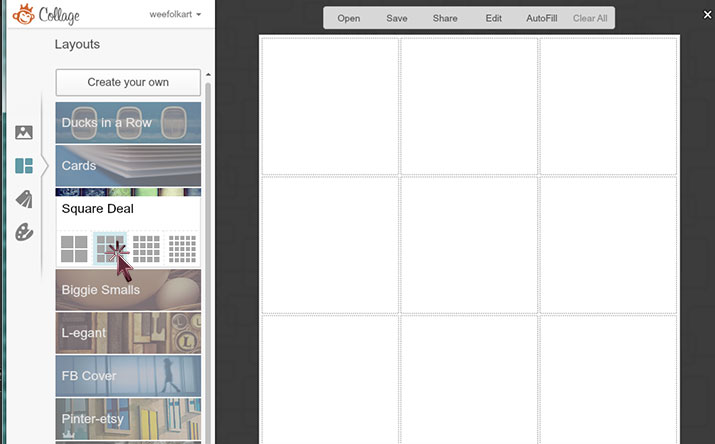This screenshot has width=715, height=444.
Task: Expand the Pinter-etsy layout category
Action: [128, 419]
